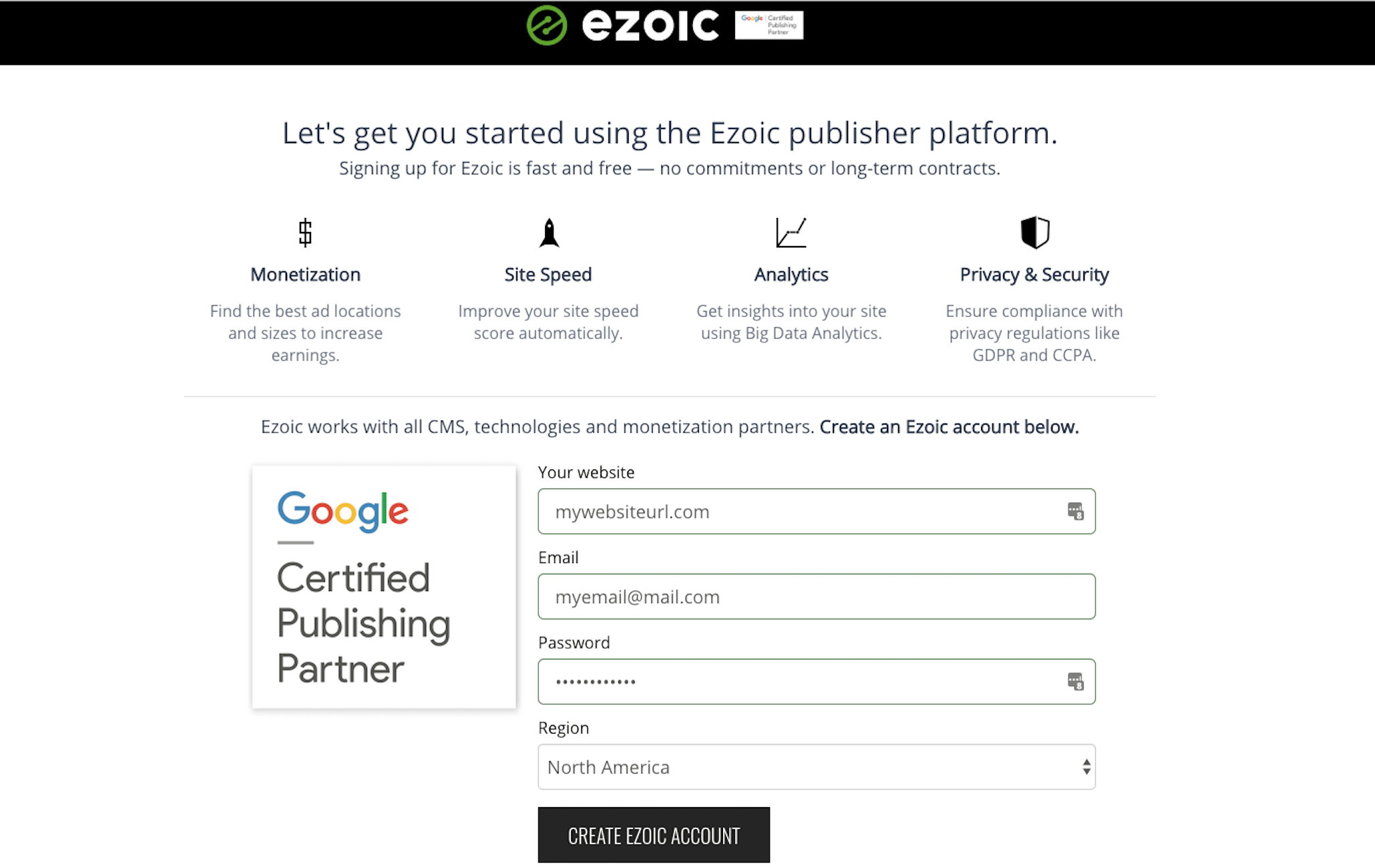Click the Privacy & Security shield icon
The height and width of the screenshot is (868, 1375).
[1035, 233]
